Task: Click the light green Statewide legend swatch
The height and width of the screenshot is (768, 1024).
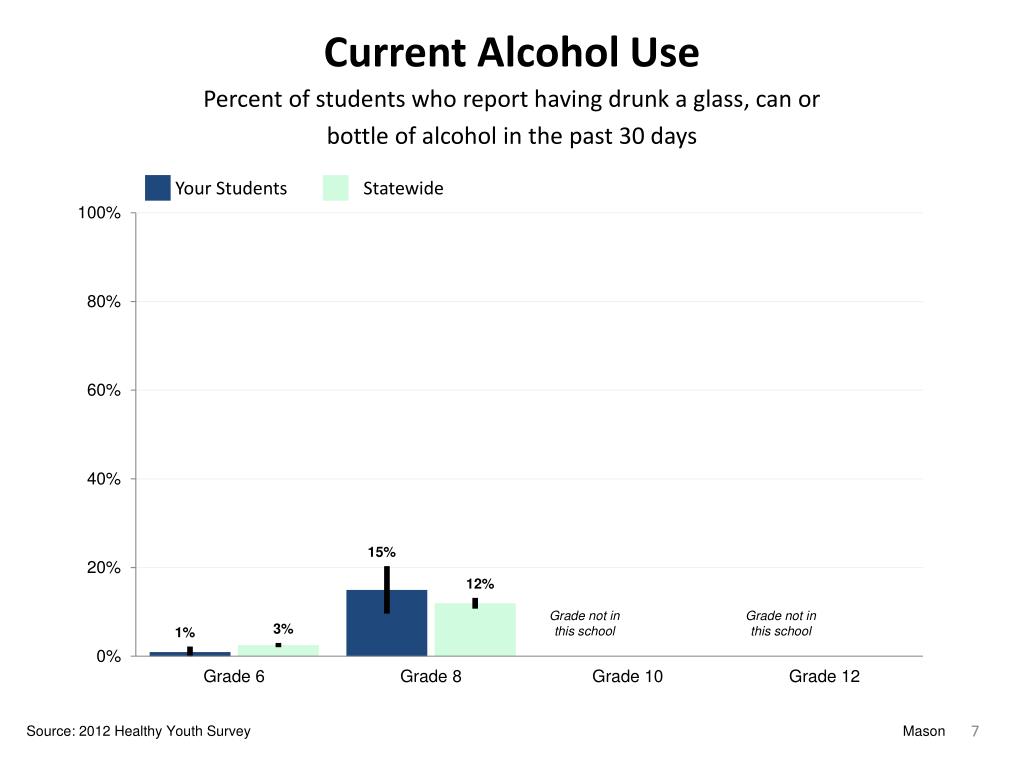Action: point(336,188)
